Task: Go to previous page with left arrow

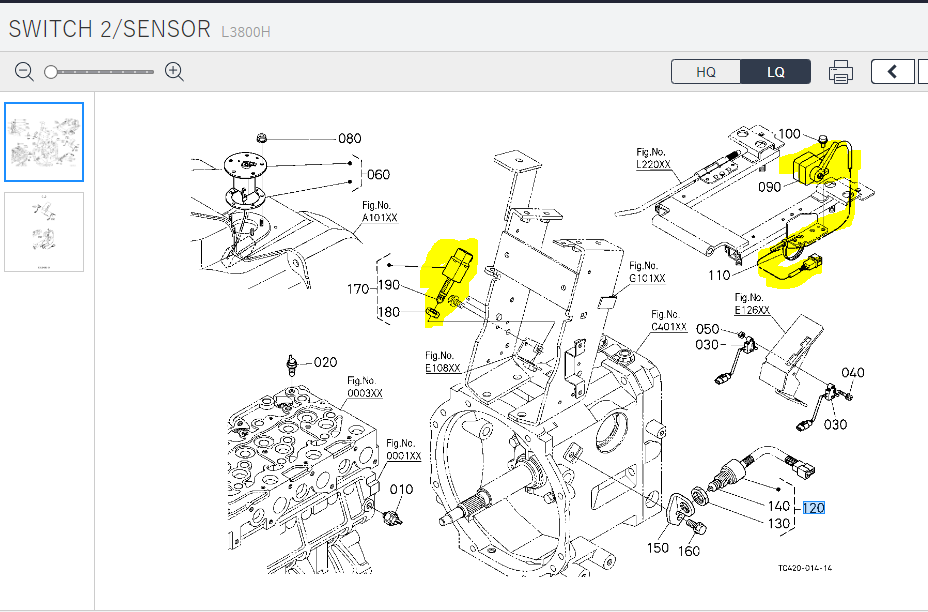Action: click(x=893, y=72)
